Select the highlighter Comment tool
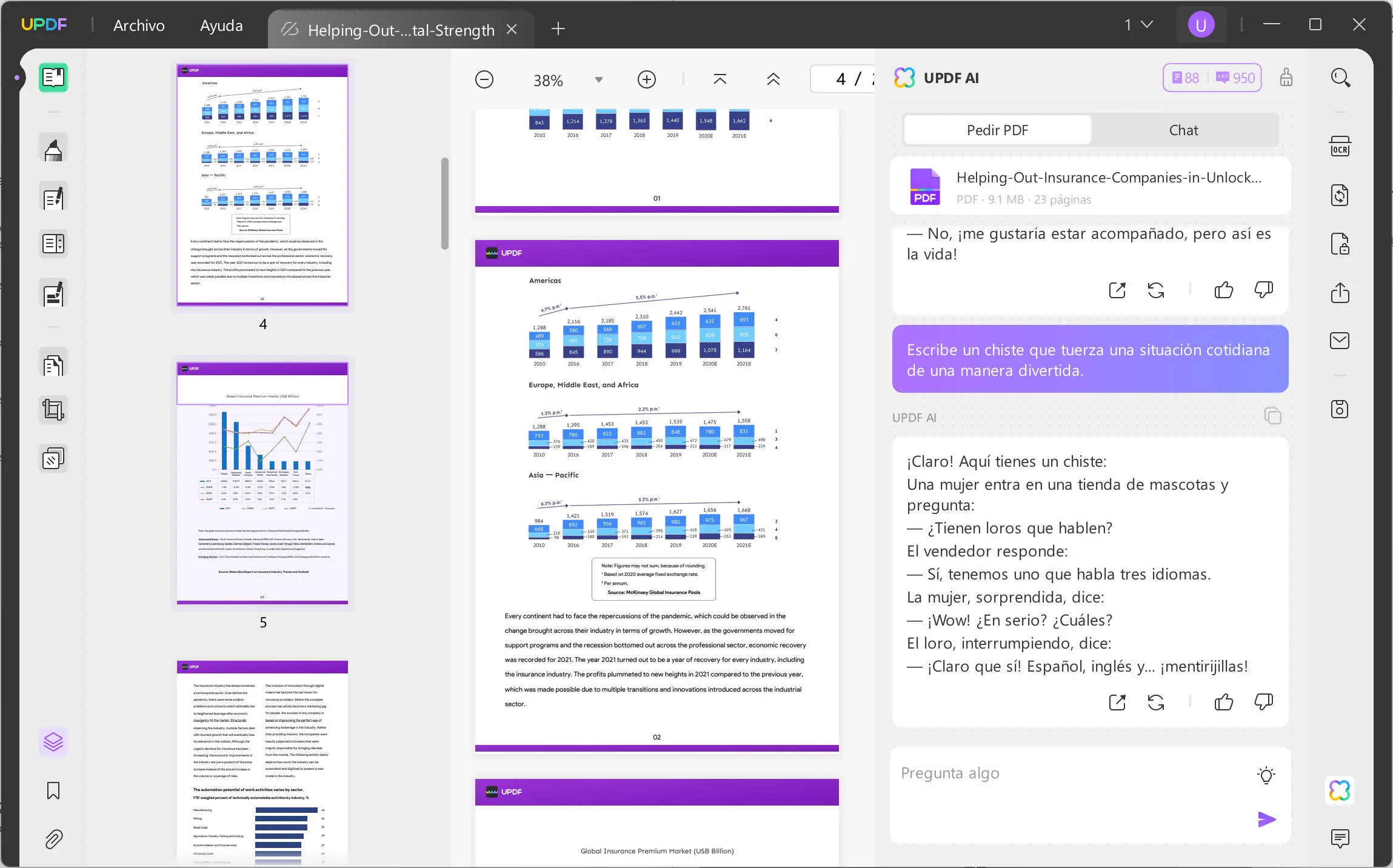Screen dimensions: 1393x868 (x=53, y=149)
